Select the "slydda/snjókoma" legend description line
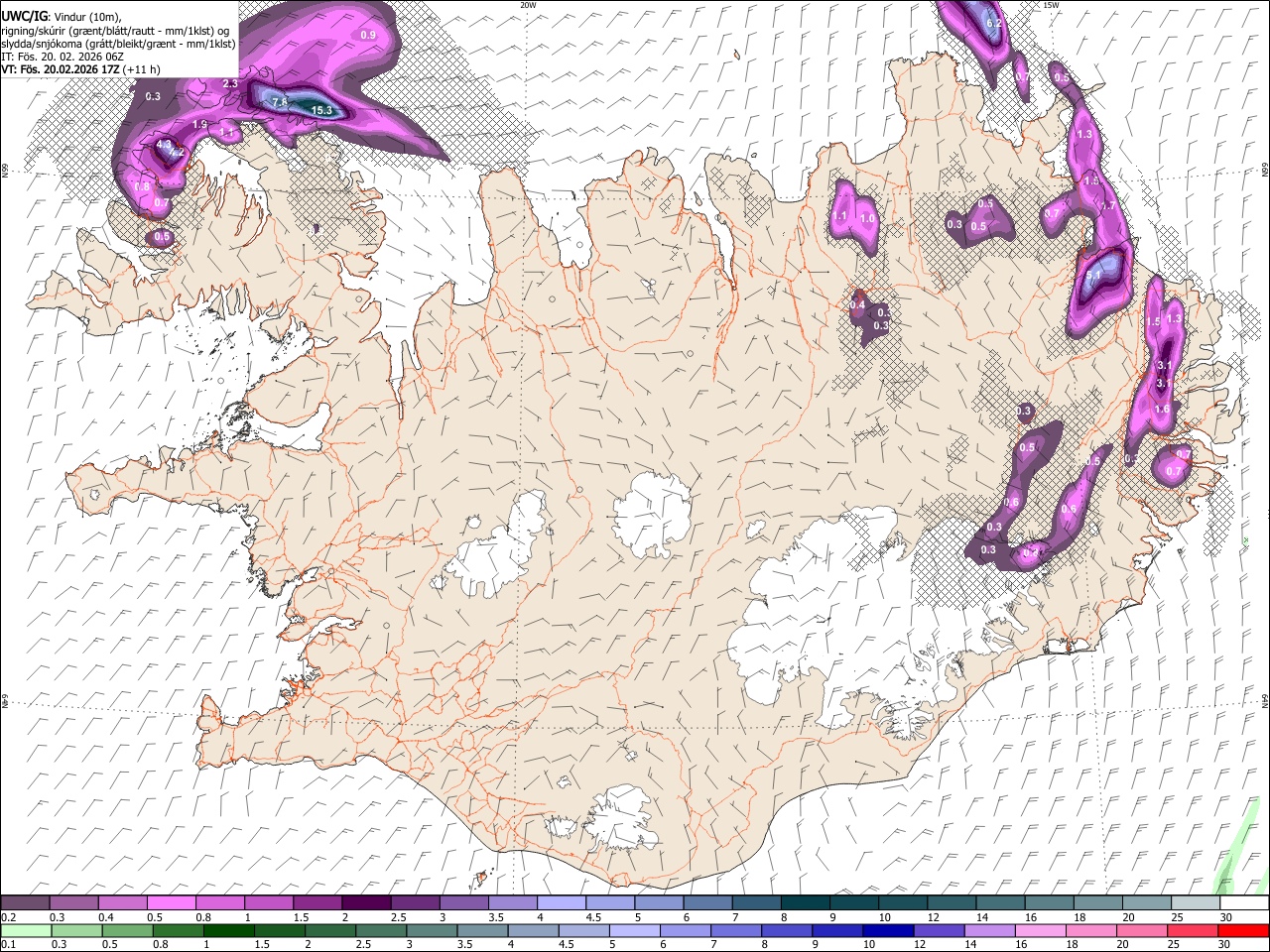Image resolution: width=1270 pixels, height=952 pixels. point(119,44)
